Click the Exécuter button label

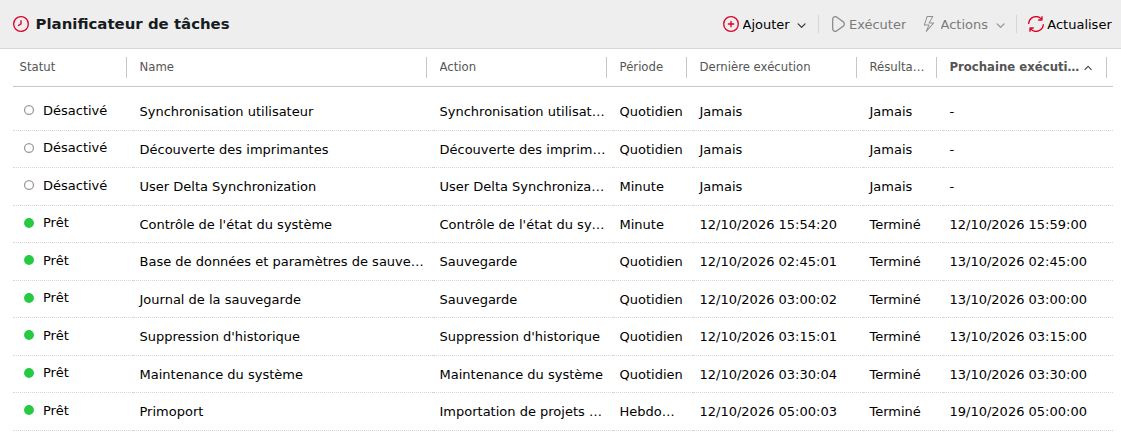pos(877,24)
